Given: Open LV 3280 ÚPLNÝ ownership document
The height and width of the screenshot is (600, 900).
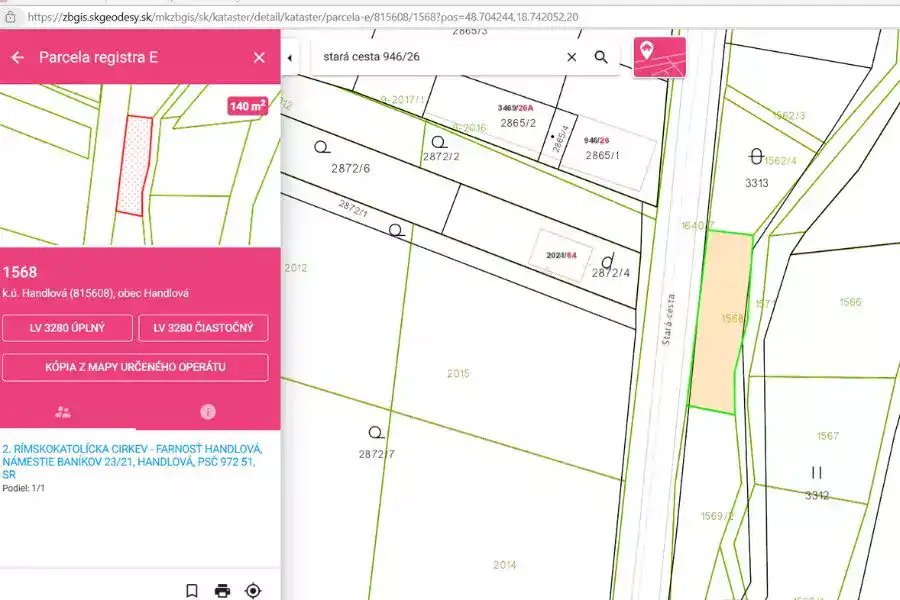Looking at the screenshot, I should pyautogui.click(x=68, y=327).
